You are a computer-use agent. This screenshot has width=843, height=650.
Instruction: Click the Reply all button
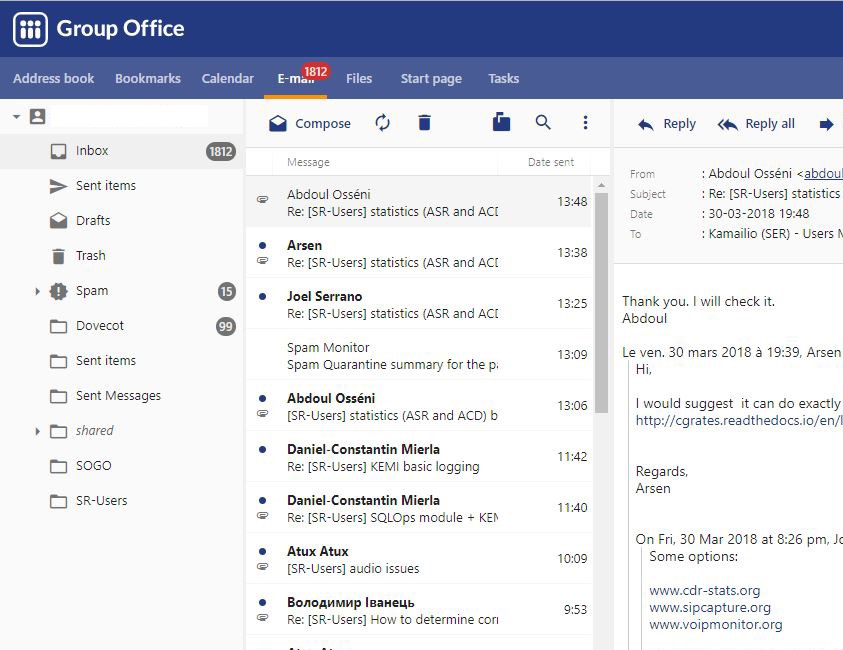point(756,123)
